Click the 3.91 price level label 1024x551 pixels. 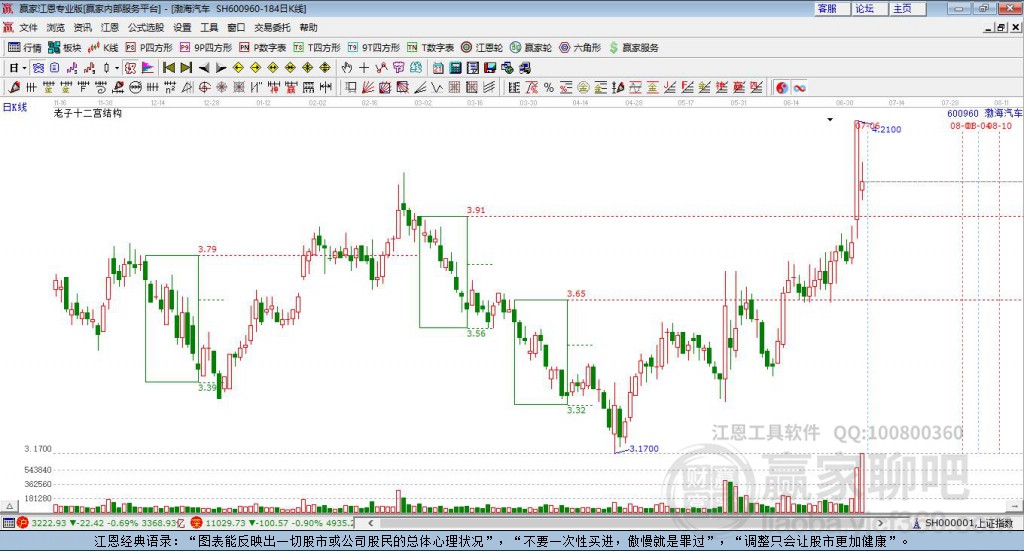[x=476, y=210]
